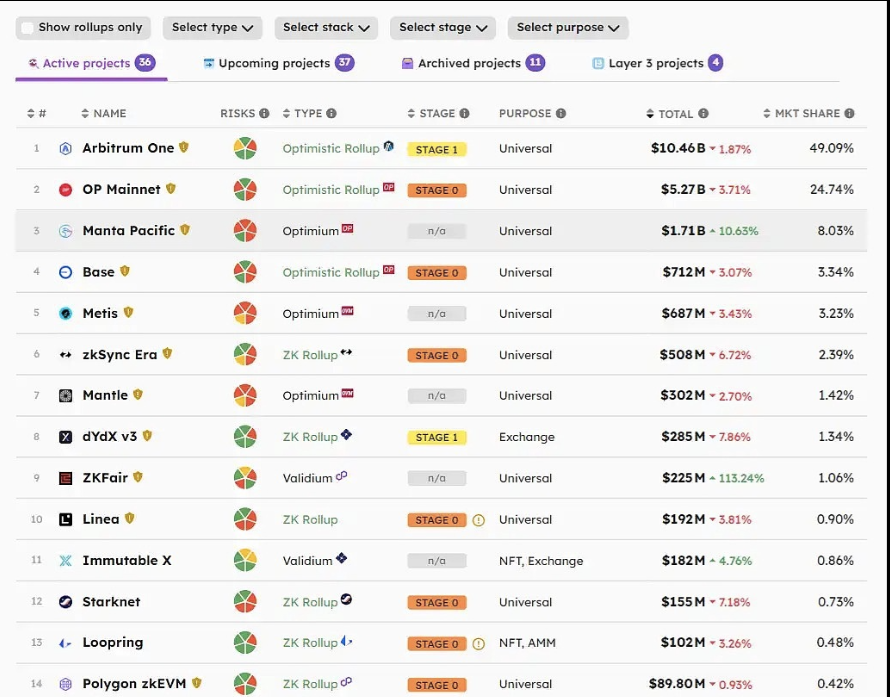Open the zkSync Era project link

coord(119,354)
